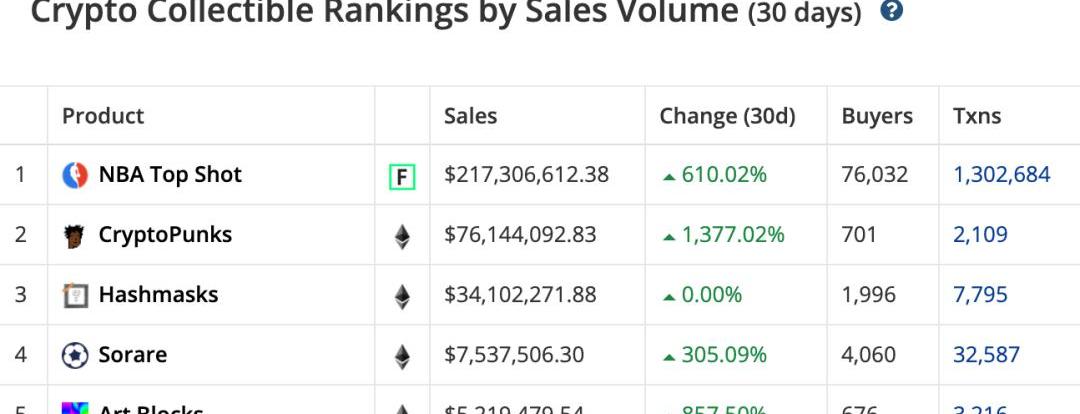Image resolution: width=1080 pixels, height=414 pixels.
Task: Click the Hashmasks logo icon
Action: (x=75, y=296)
